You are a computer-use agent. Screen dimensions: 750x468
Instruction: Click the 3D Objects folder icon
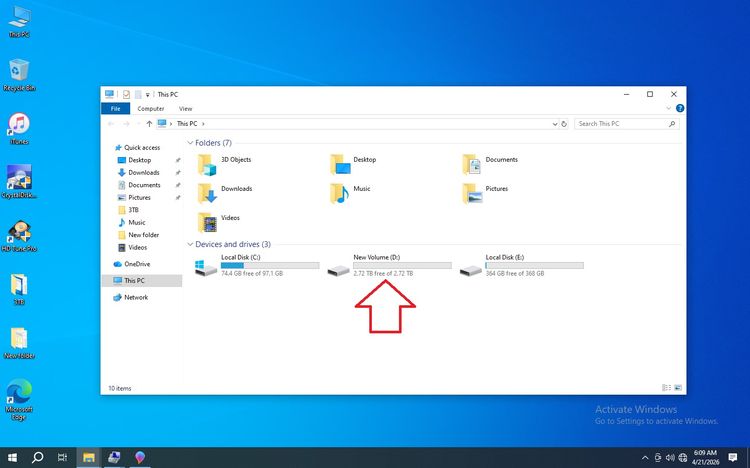point(207,164)
